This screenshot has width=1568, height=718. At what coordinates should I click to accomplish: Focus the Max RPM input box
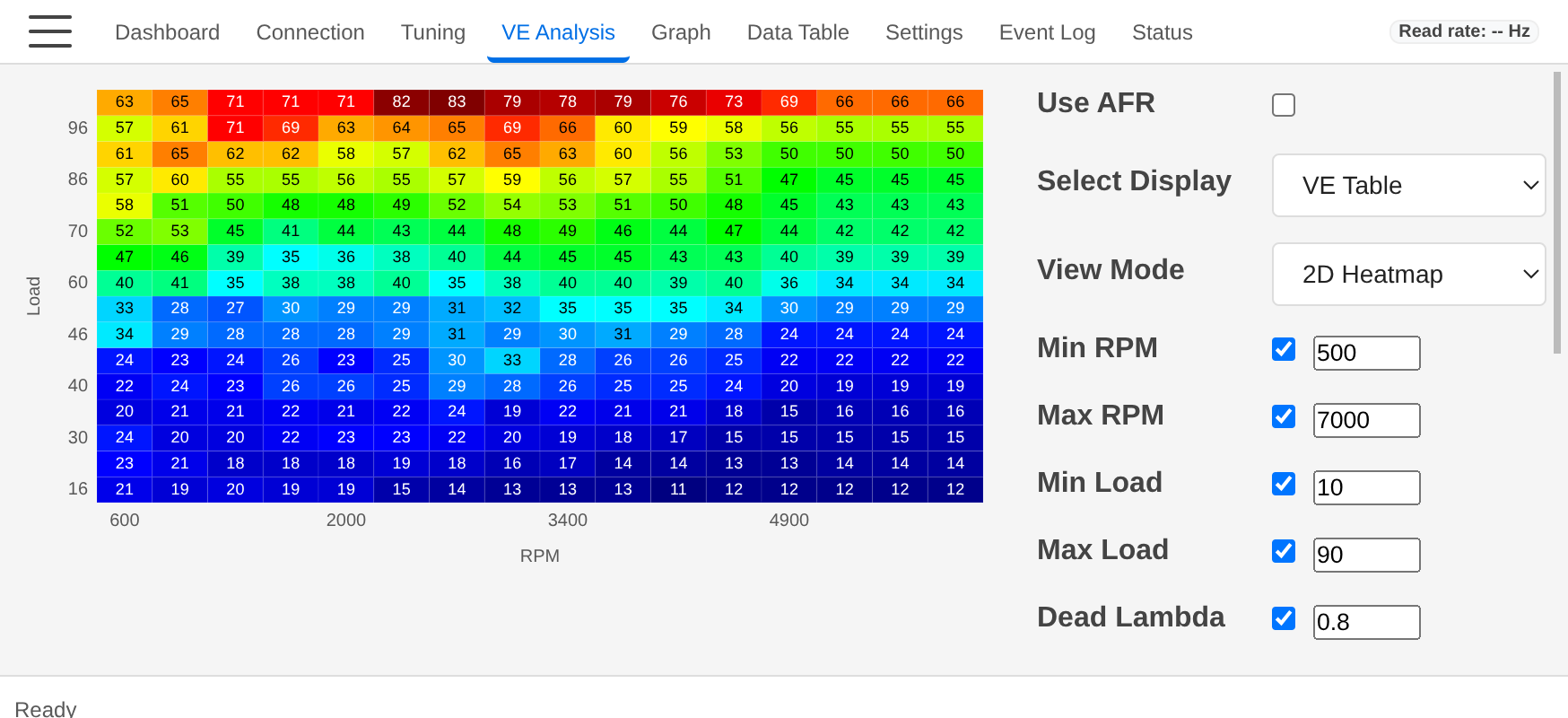click(1366, 420)
